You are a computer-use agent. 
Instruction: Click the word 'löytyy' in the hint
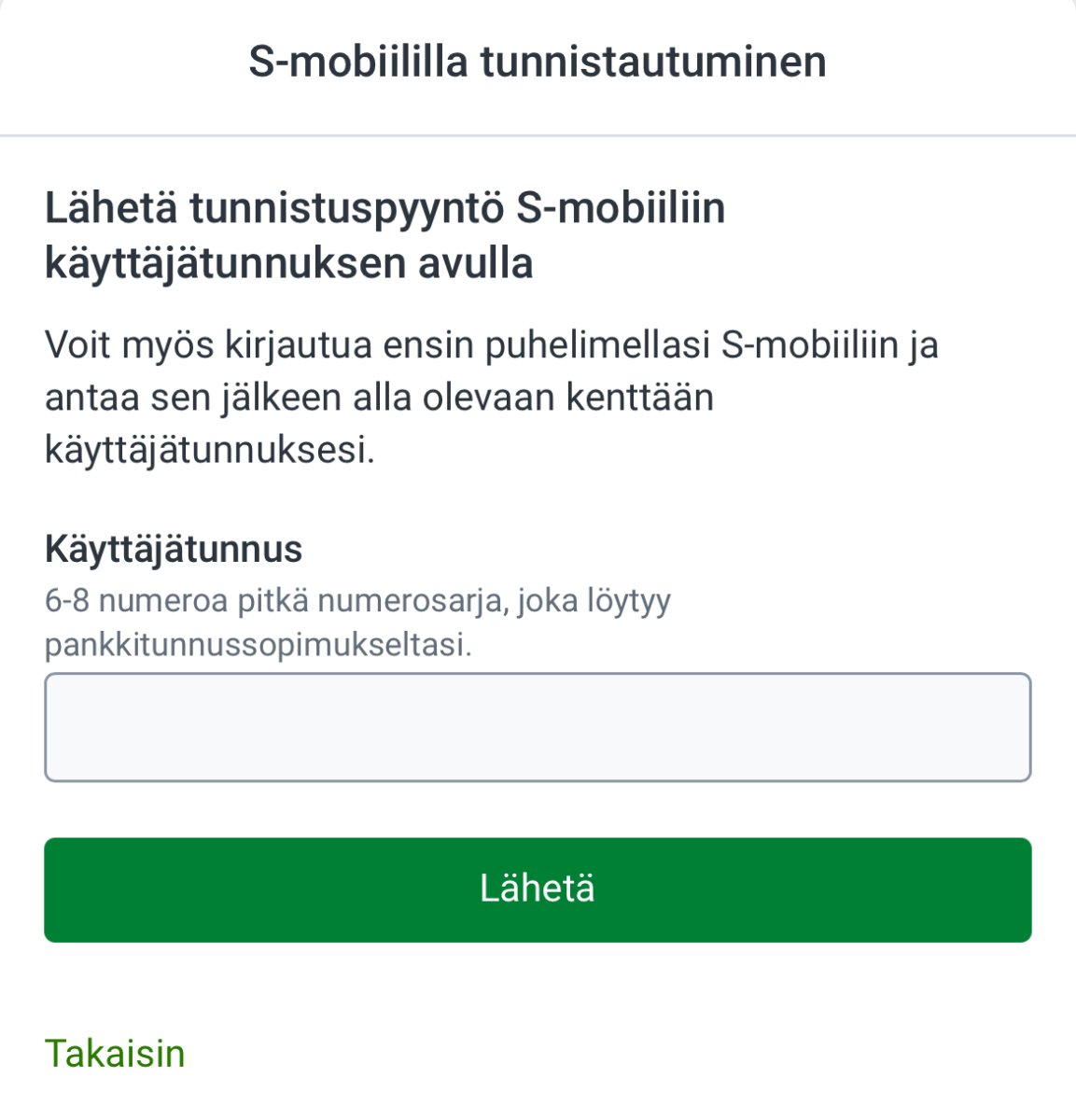629,600
